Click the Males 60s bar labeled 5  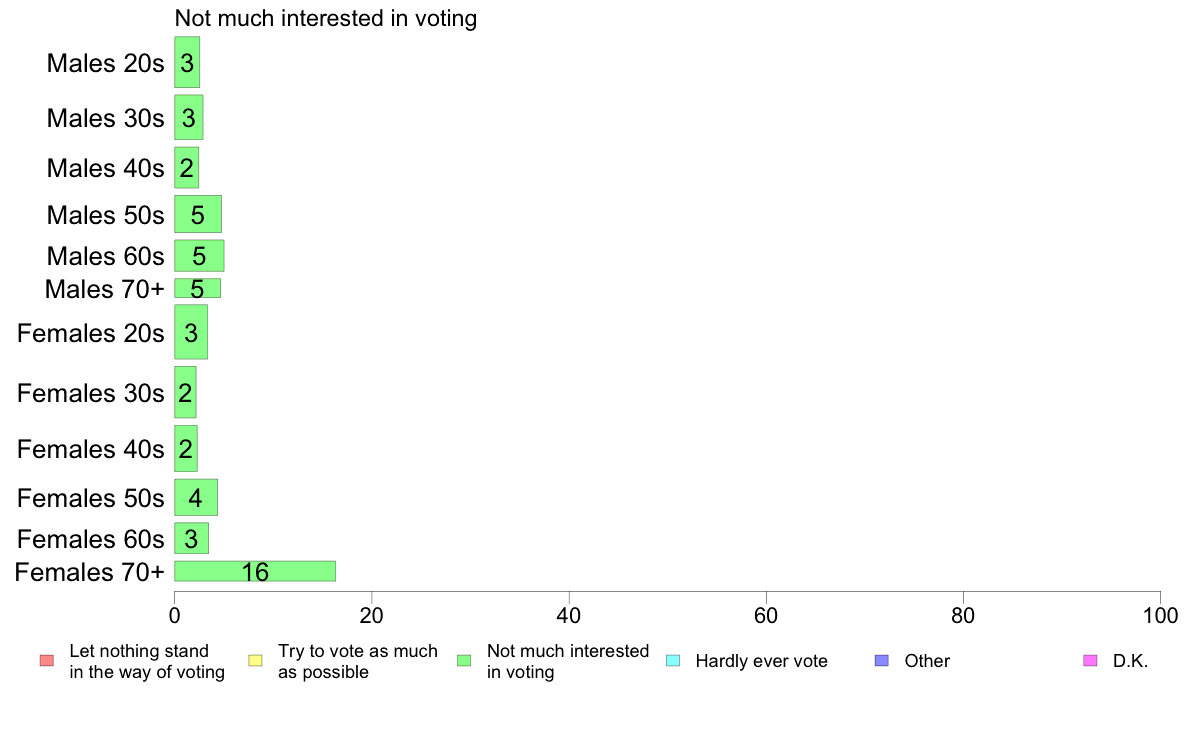[x=199, y=256]
